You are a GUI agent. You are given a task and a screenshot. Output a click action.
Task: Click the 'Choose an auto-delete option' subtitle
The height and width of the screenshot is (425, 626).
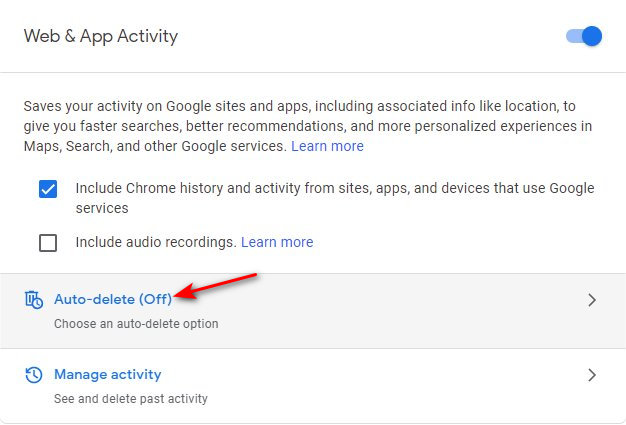[136, 324]
